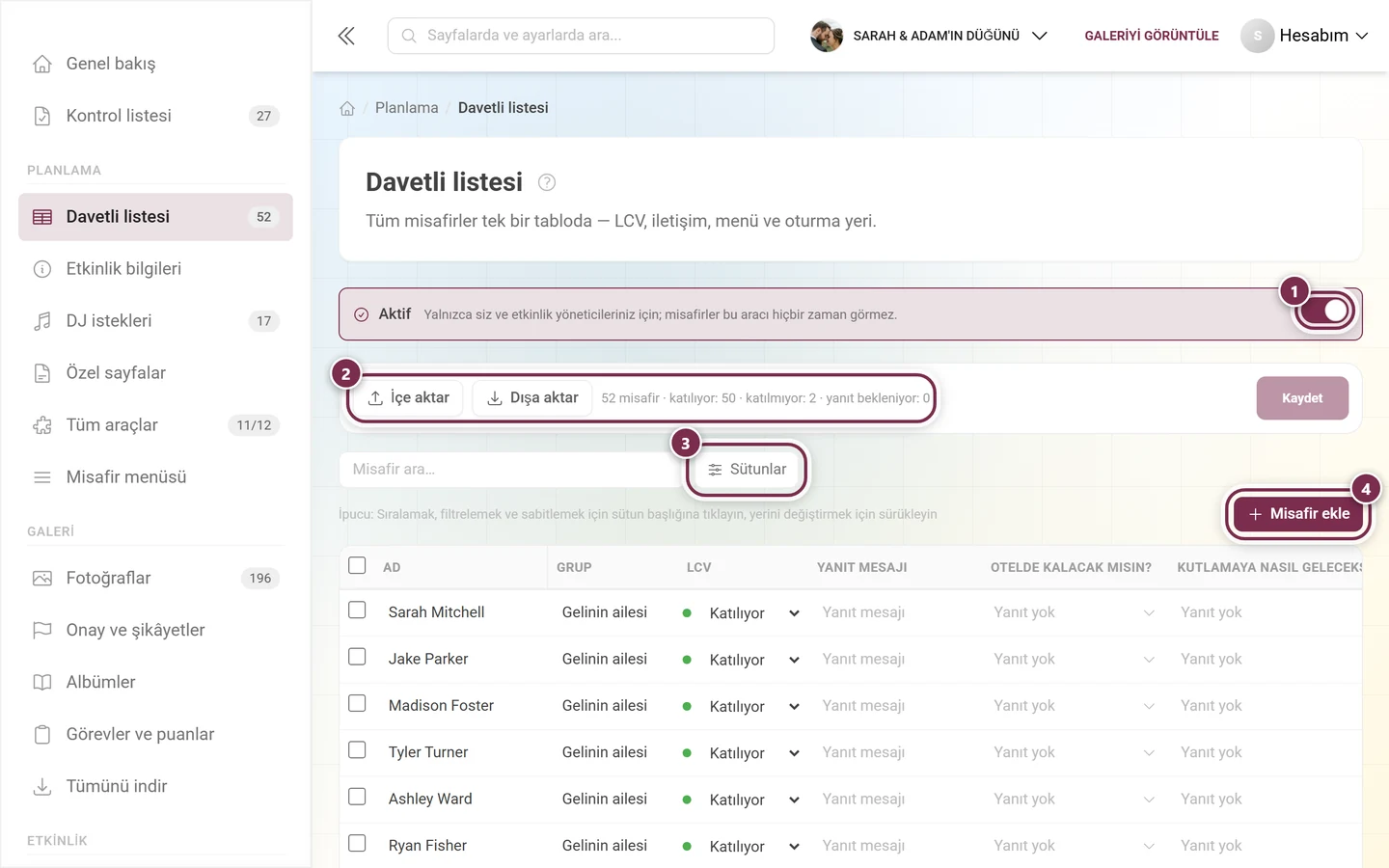
Task: Click the Genel bakış home icon
Action: pyautogui.click(x=42, y=64)
